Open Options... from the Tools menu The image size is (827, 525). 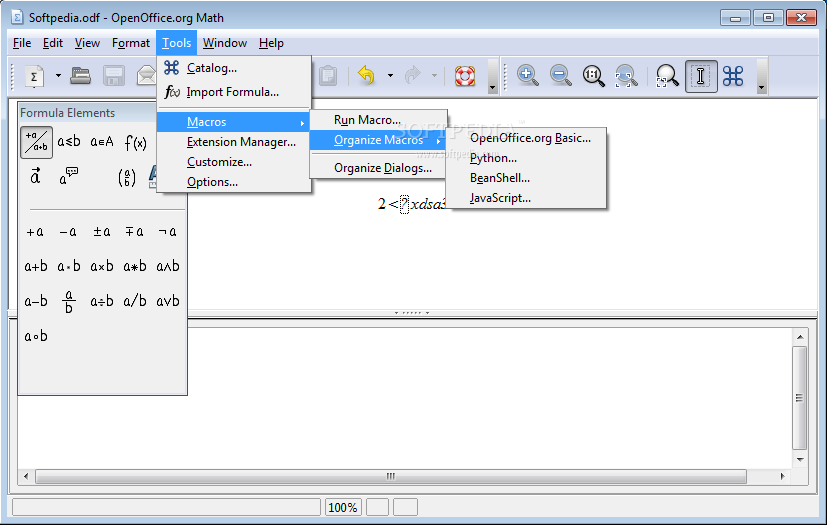coord(234,182)
